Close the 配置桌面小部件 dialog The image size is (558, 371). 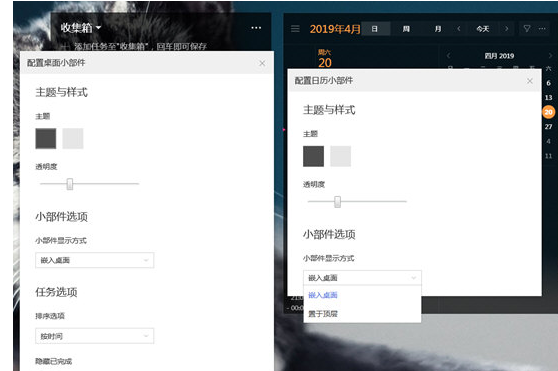[x=262, y=63]
